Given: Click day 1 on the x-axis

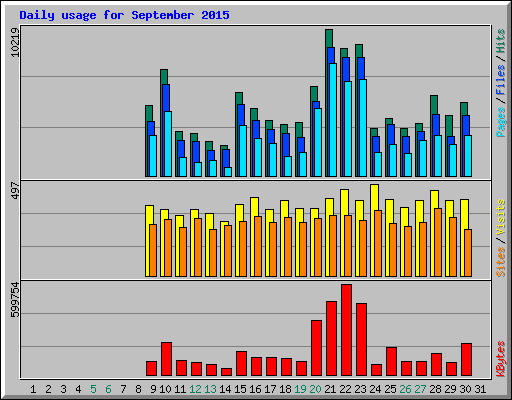Looking at the screenshot, I should [x=33, y=389].
